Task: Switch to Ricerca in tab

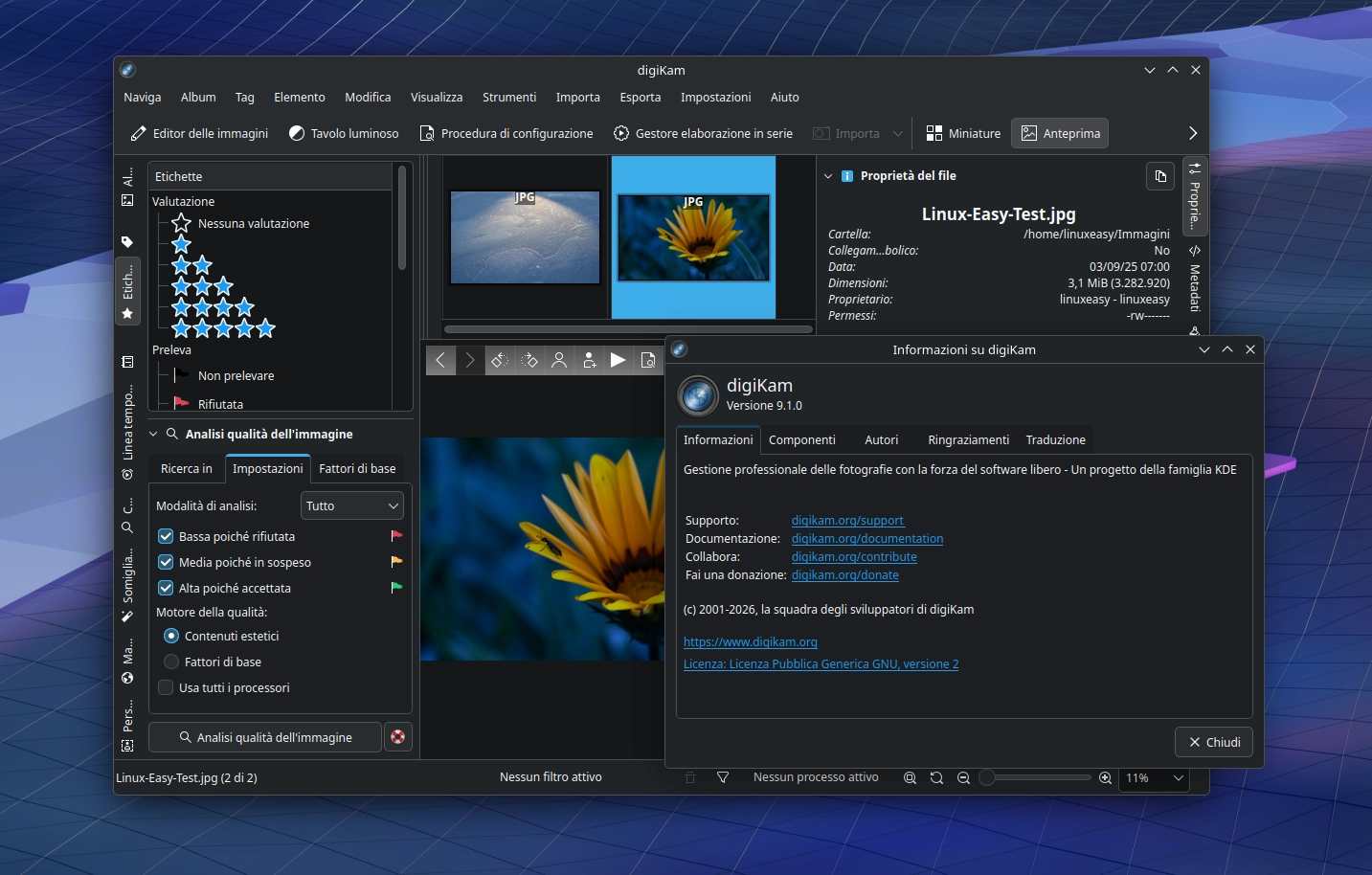Action: click(x=187, y=468)
